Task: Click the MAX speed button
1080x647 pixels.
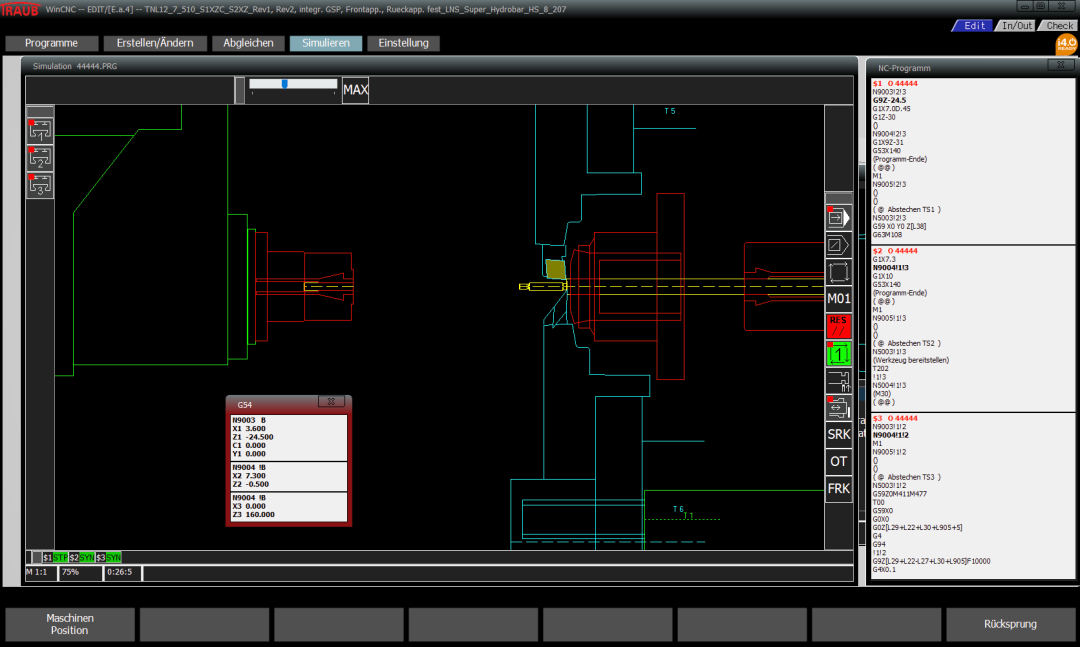Action: [x=355, y=90]
